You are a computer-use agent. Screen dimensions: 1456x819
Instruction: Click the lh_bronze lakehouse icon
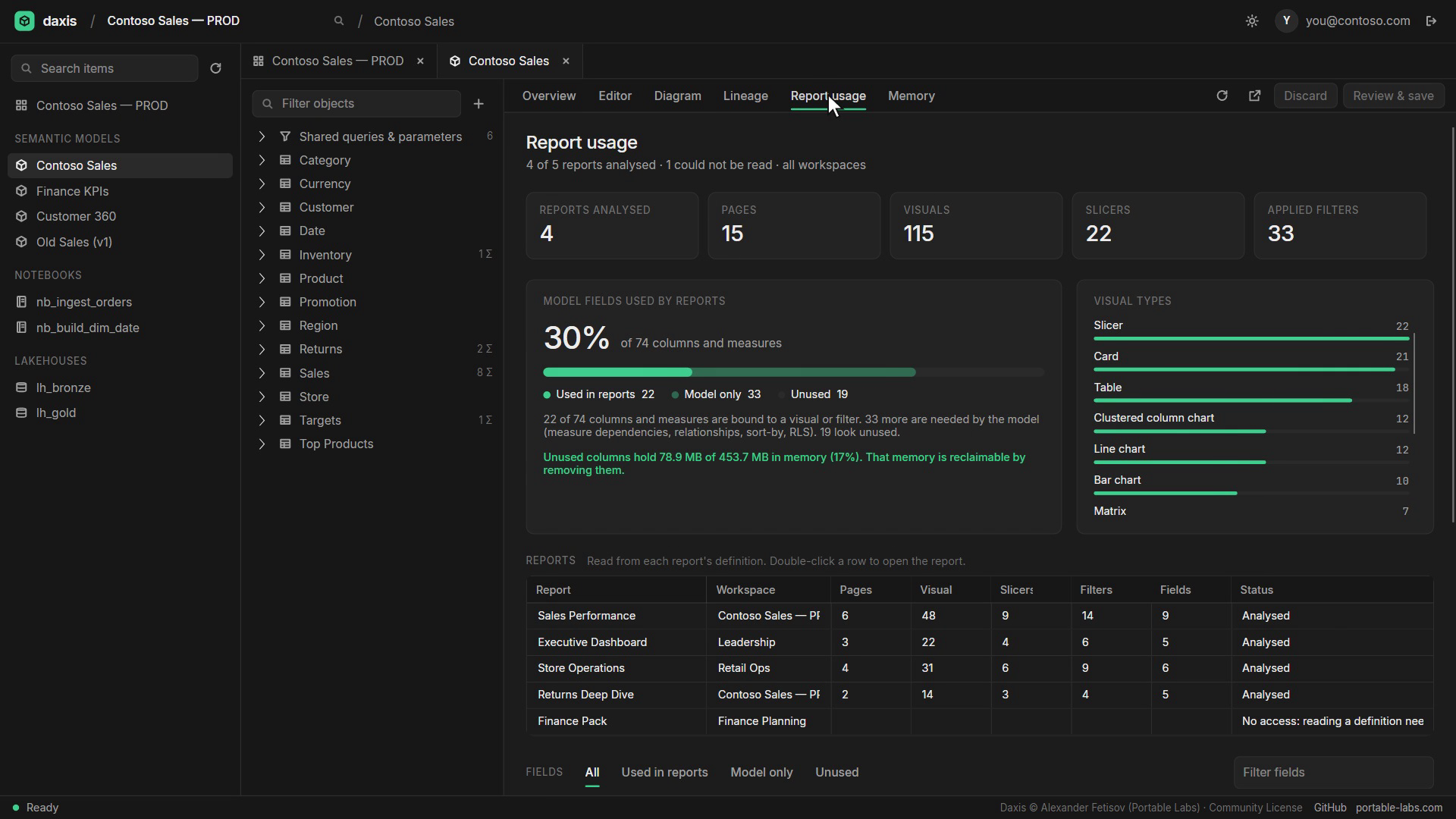pos(21,388)
